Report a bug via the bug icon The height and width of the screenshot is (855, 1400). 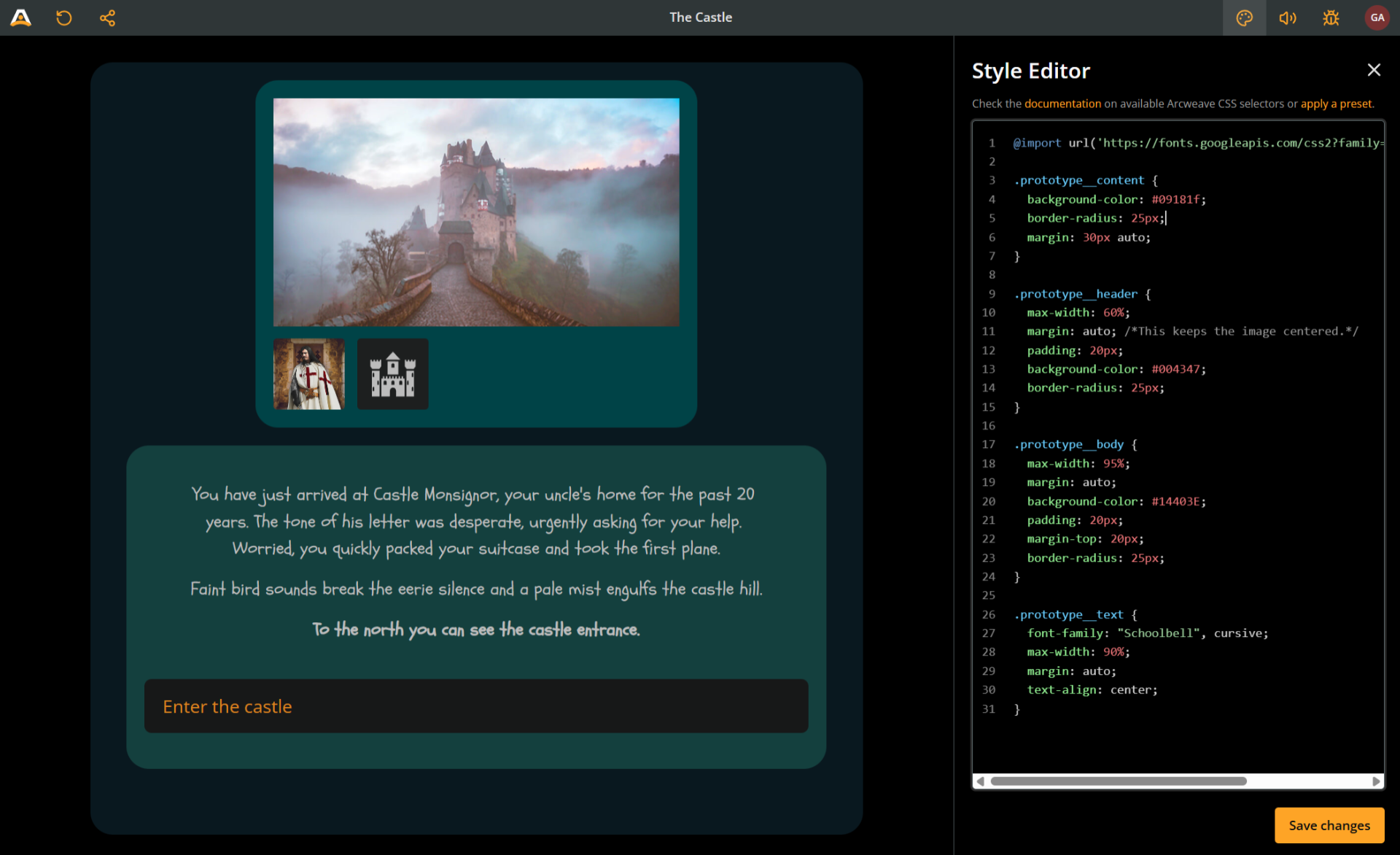coord(1330,18)
